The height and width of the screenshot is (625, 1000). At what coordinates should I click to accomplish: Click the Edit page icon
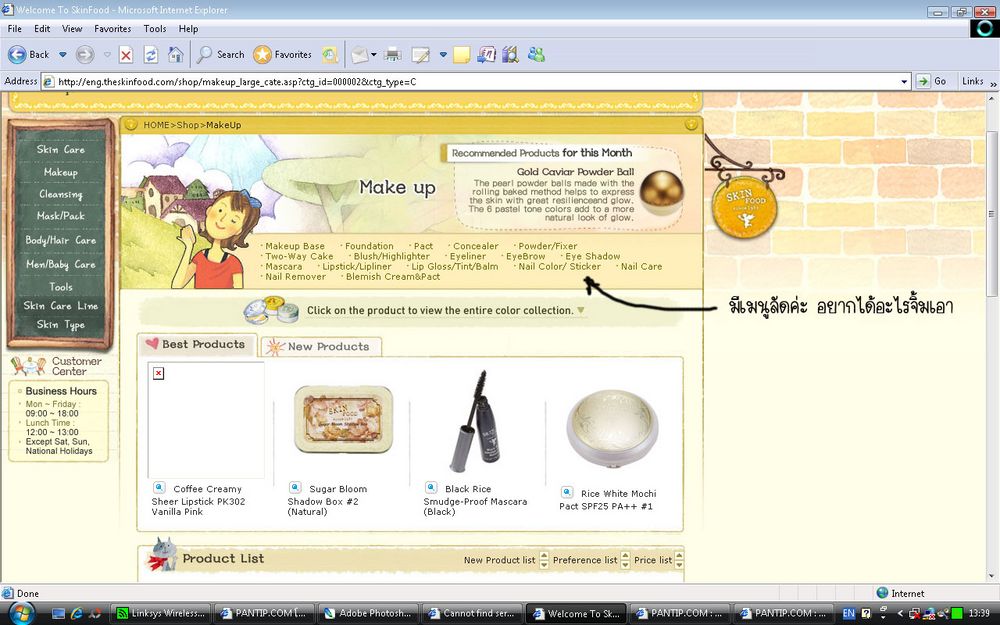421,55
